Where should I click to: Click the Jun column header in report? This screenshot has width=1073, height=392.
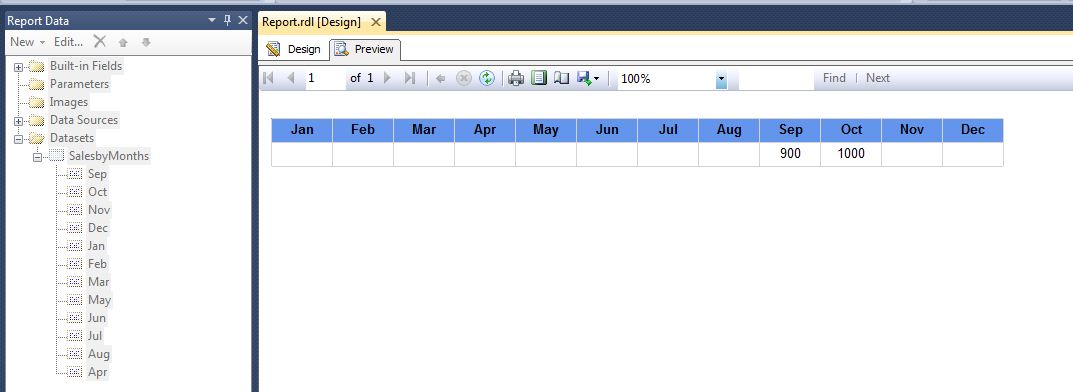(x=607, y=130)
